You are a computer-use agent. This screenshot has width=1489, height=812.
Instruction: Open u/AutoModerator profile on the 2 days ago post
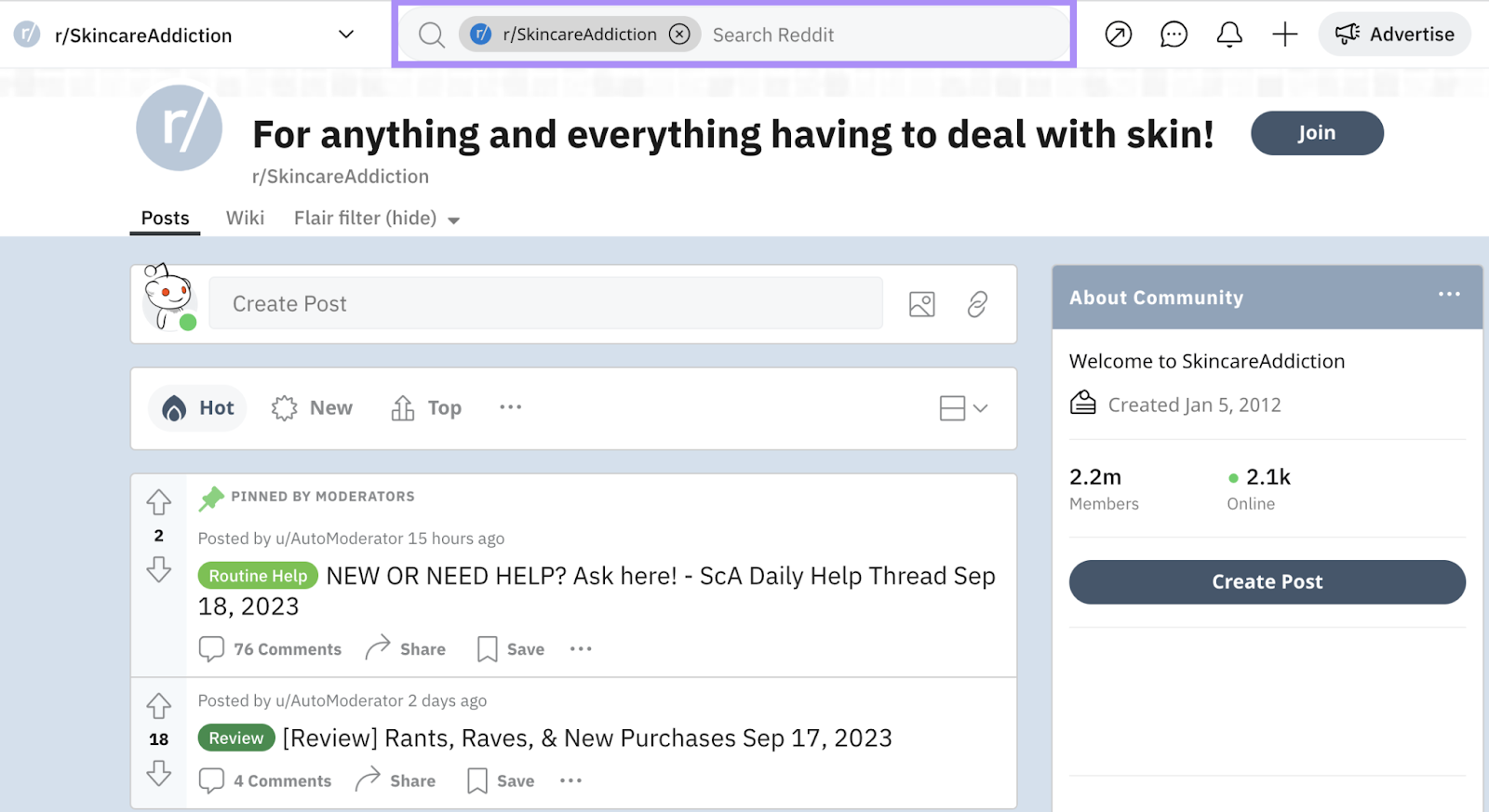340,700
